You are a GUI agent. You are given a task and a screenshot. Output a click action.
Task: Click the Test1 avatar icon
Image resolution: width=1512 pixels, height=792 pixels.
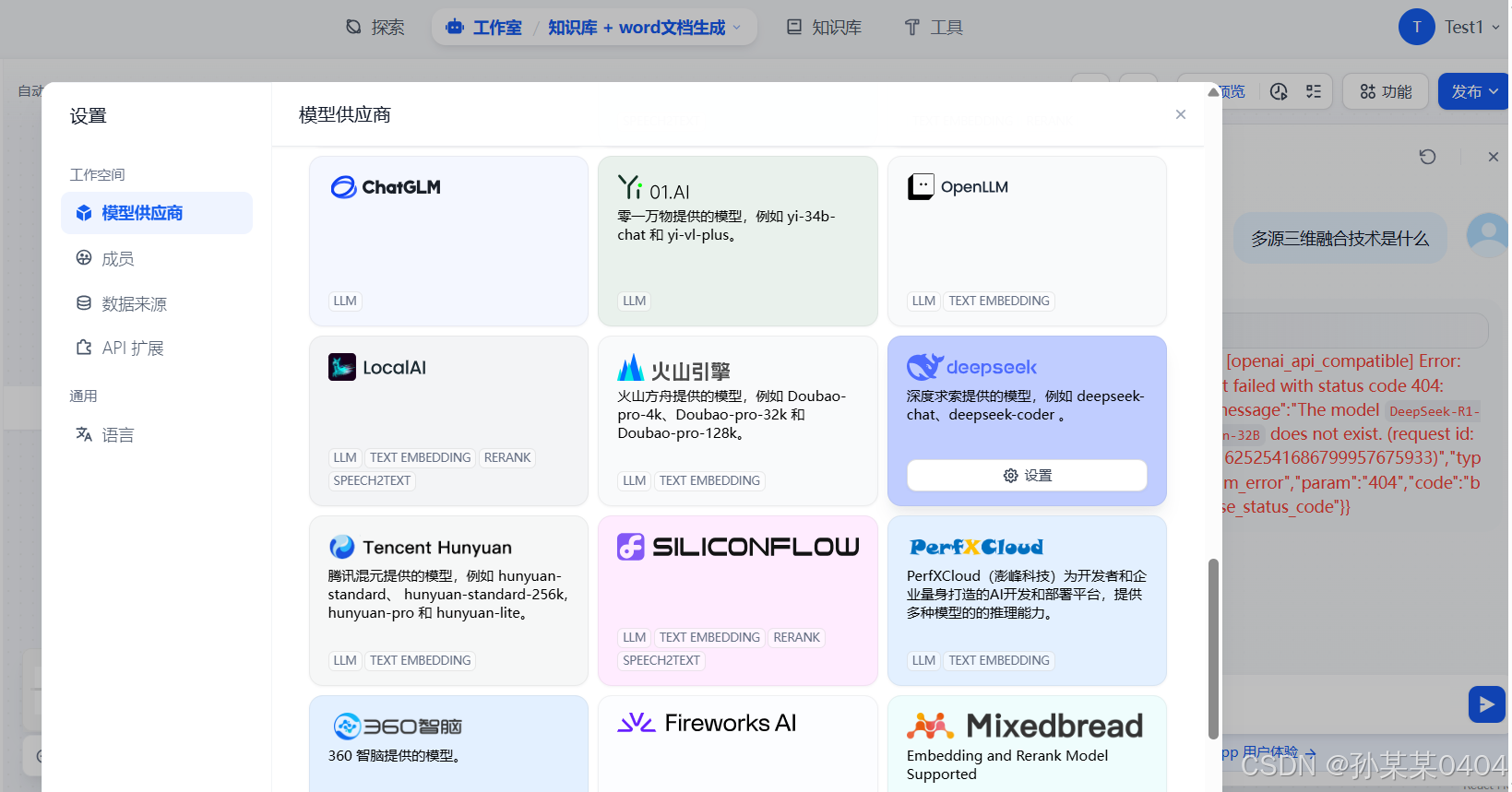(x=1416, y=27)
